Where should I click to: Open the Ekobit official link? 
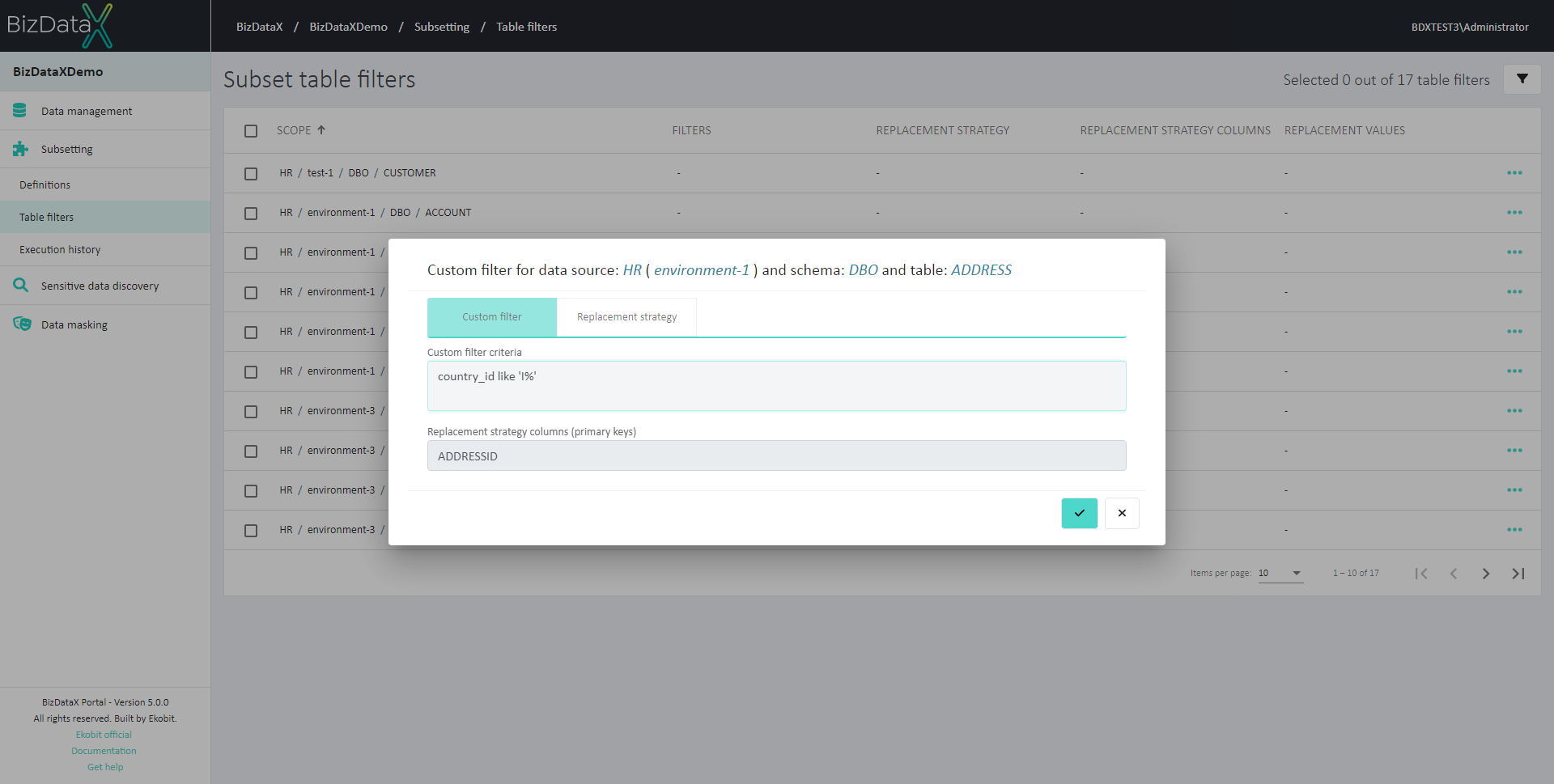coord(104,735)
